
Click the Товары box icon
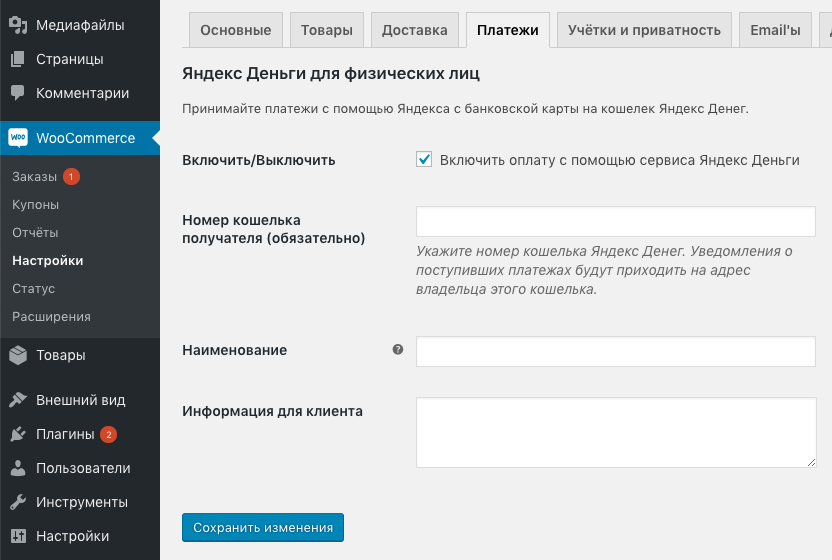[x=18, y=355]
